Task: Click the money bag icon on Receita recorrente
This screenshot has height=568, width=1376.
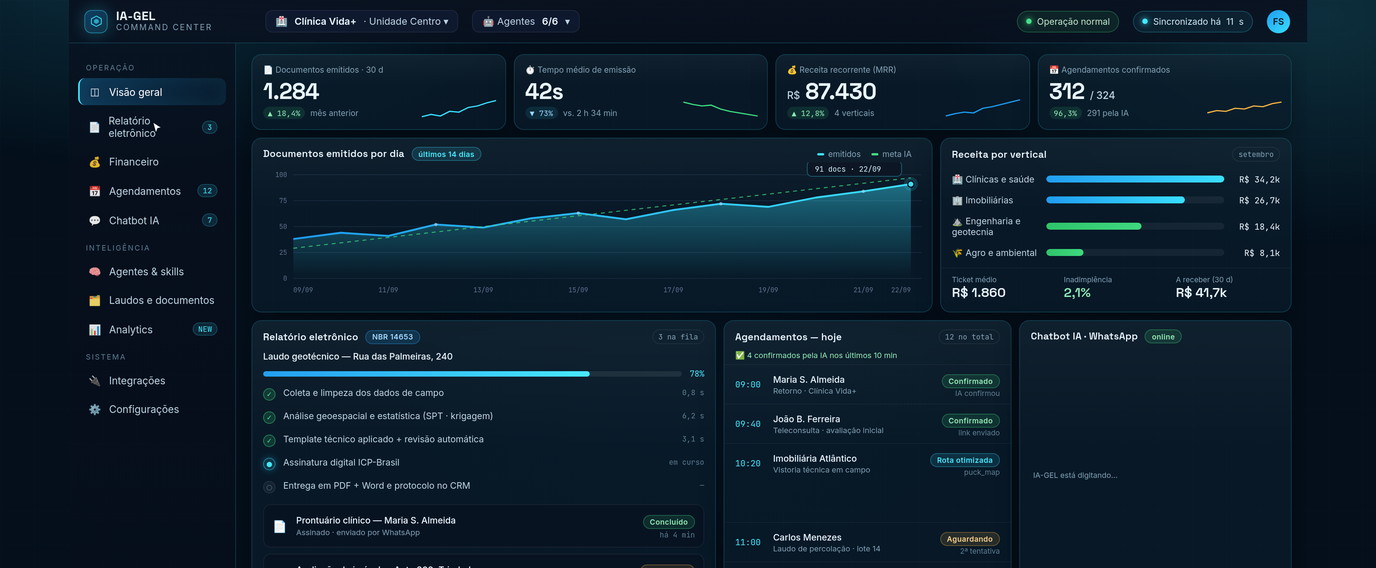Action: tap(792, 70)
